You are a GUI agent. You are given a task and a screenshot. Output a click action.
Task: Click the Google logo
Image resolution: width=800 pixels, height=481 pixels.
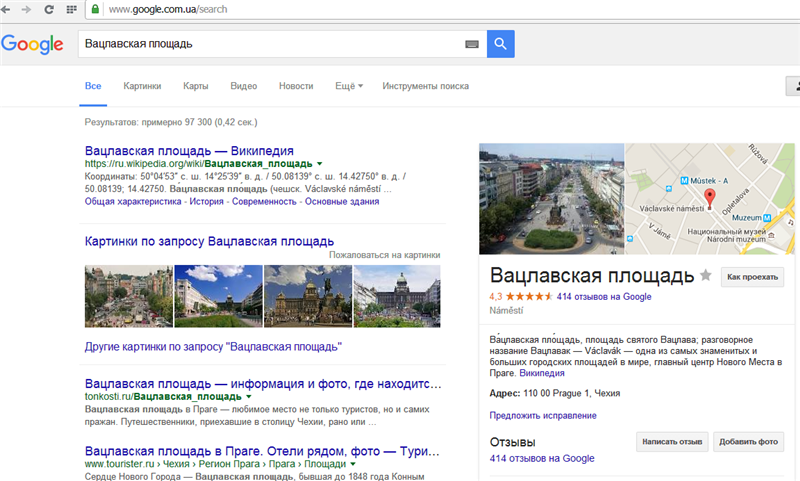click(x=32, y=44)
